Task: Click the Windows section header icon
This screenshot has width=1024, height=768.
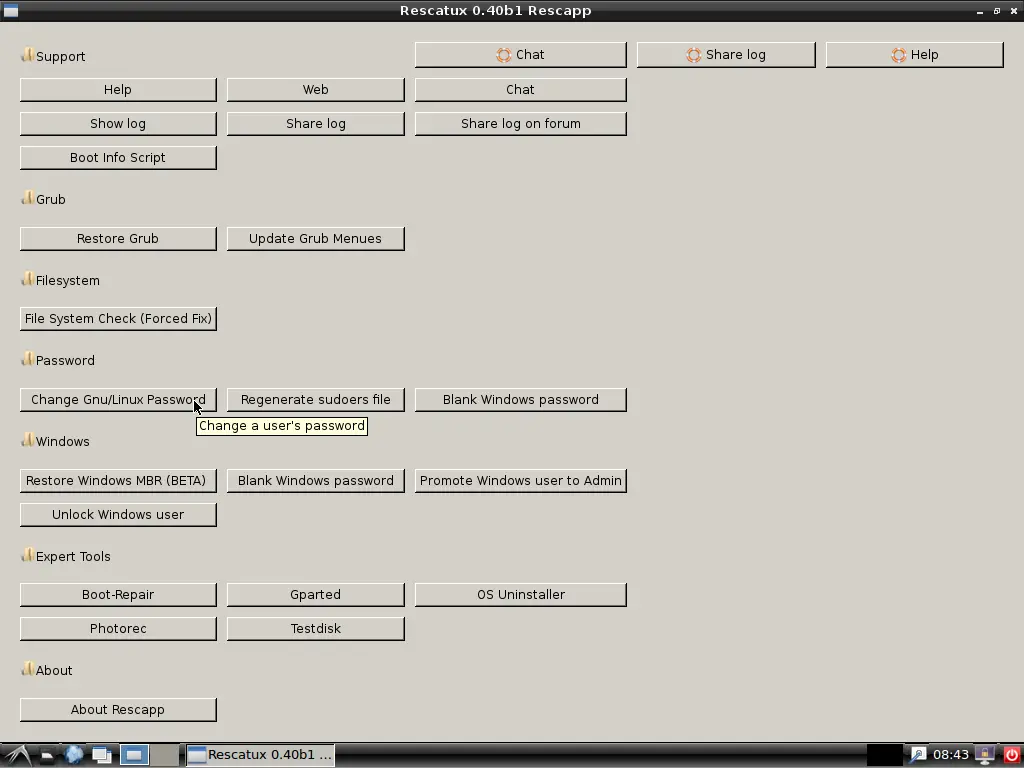Action: pyautogui.click(x=27, y=440)
